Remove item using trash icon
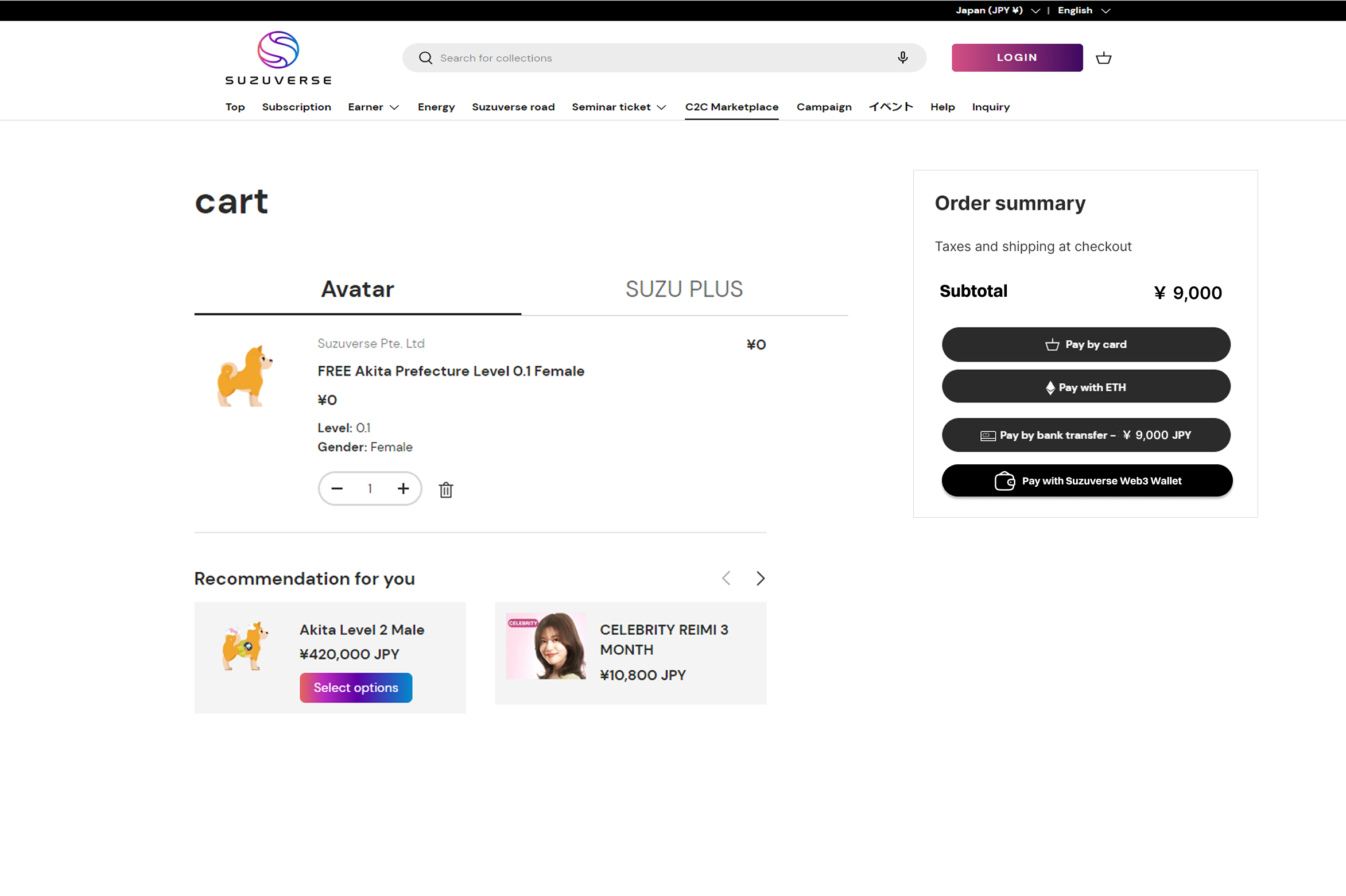This screenshot has width=1346, height=896. [x=446, y=490]
